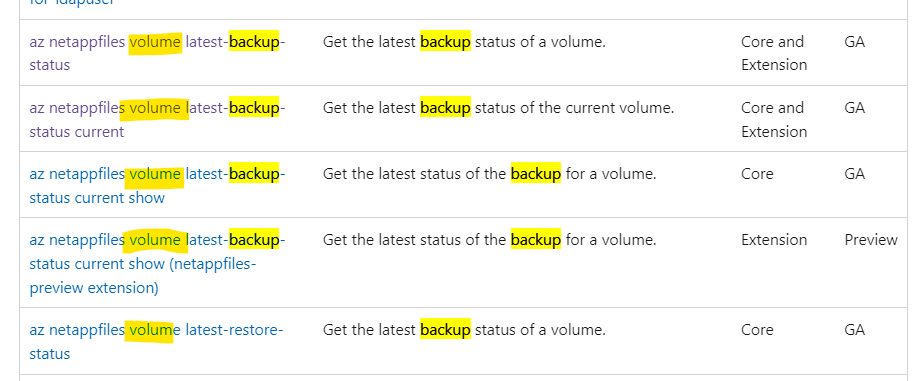Image resolution: width=916 pixels, height=381 pixels.
Task: Open 'latest-backup-status current show' link in Core row
Action: 157,186
